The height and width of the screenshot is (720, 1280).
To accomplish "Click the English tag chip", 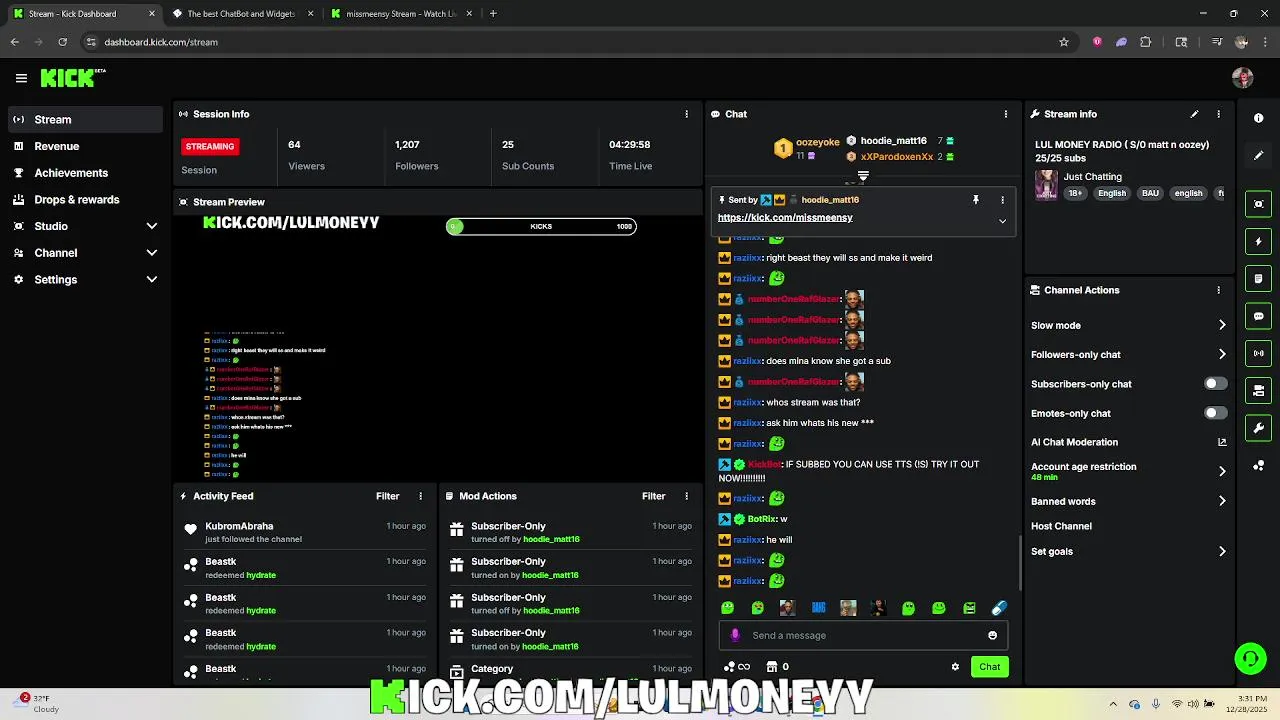I will [x=1111, y=193].
